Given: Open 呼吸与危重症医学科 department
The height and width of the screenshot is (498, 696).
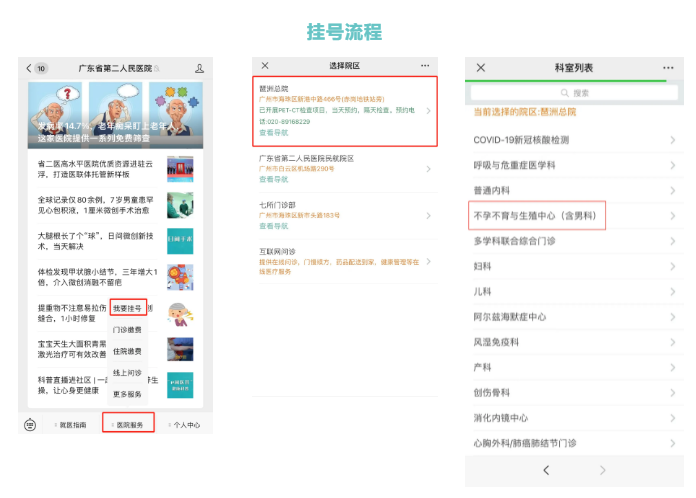Looking at the screenshot, I should point(574,165).
